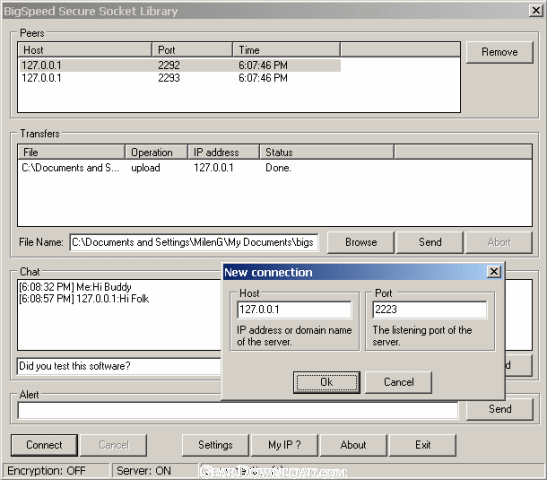Click chat line 'Me:Hi Buddy'
The image size is (547, 480).
[75, 287]
